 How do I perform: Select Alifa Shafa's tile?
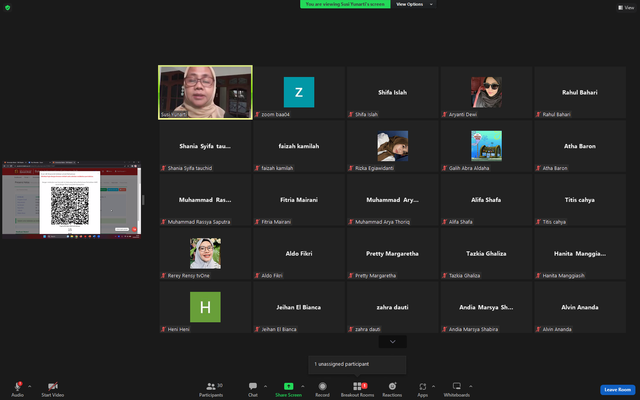click(486, 200)
